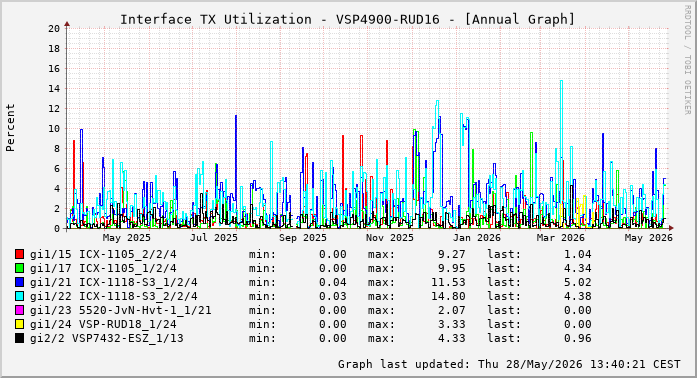697x378 pixels.
Task: Click the 'Percent' y-axis label
Action: 10,128
